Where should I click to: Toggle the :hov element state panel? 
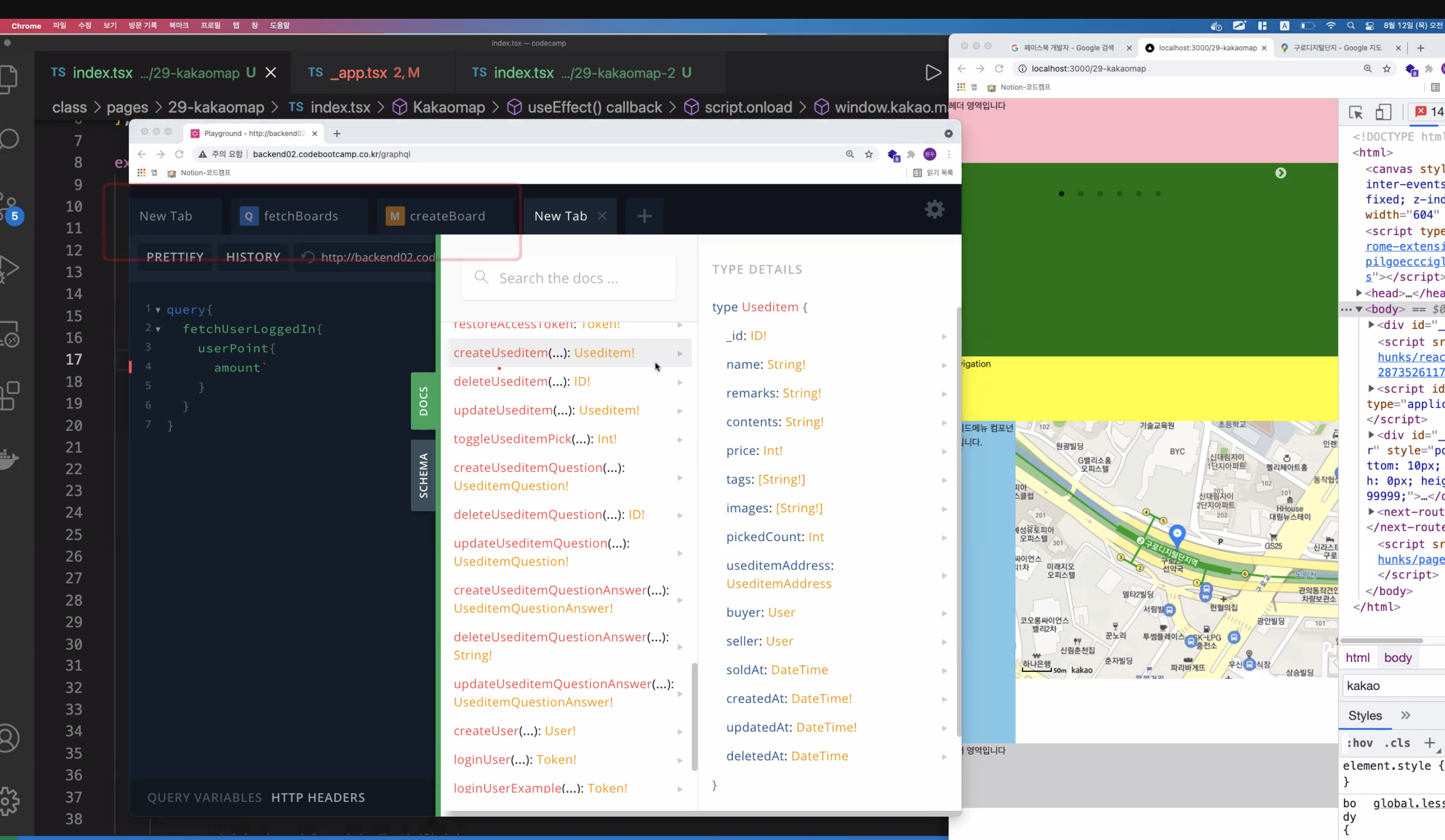tap(1360, 743)
